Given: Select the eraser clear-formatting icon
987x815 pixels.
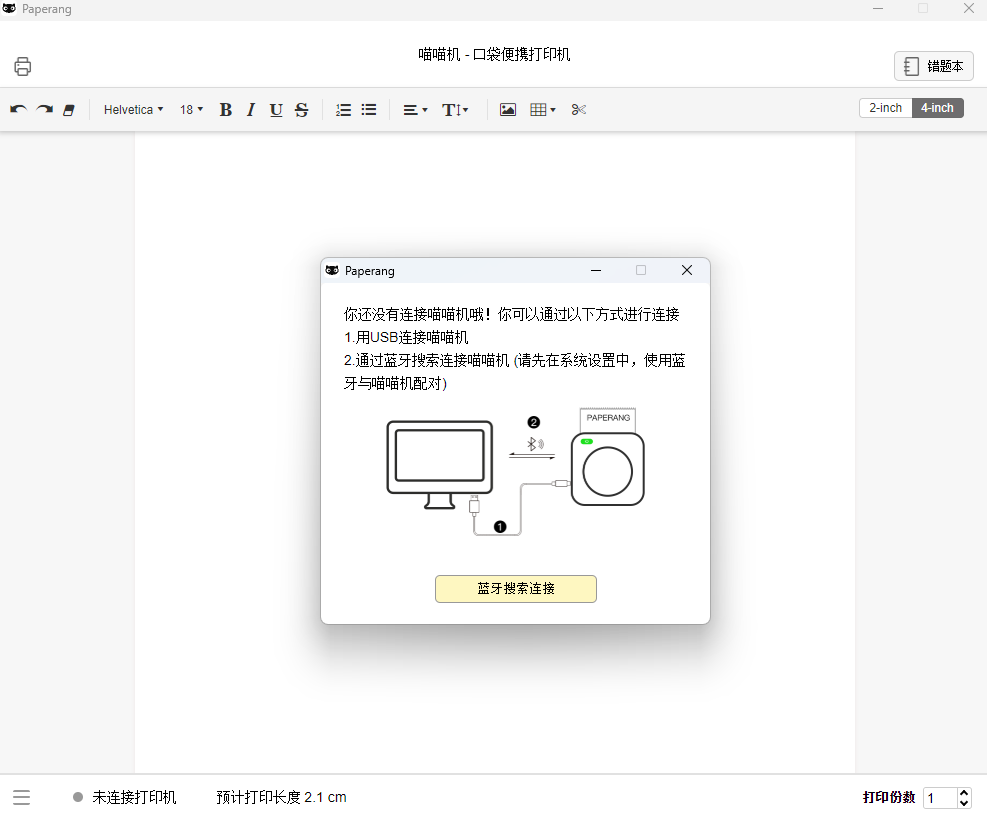Looking at the screenshot, I should click(x=69, y=110).
